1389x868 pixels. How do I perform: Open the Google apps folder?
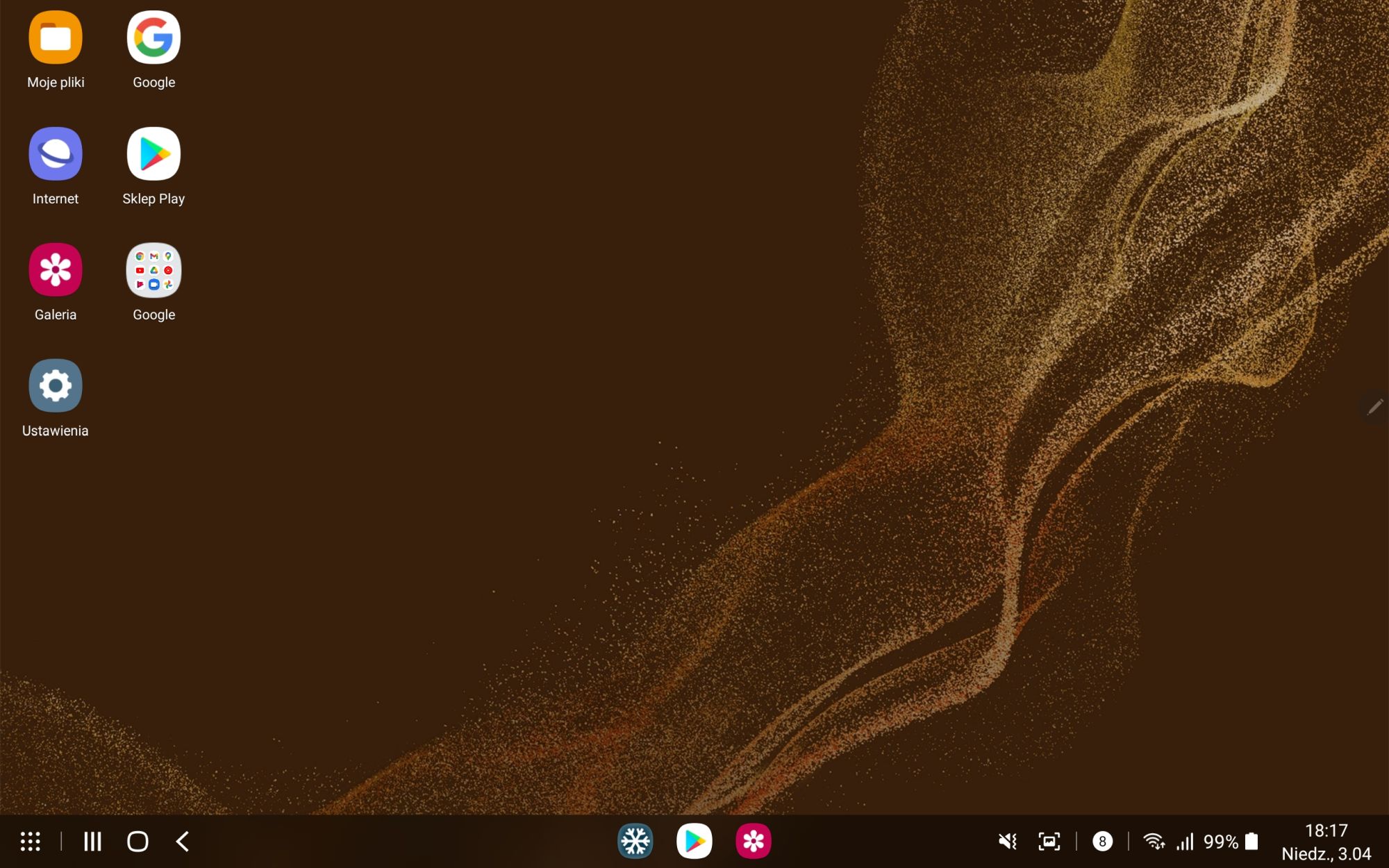click(153, 269)
